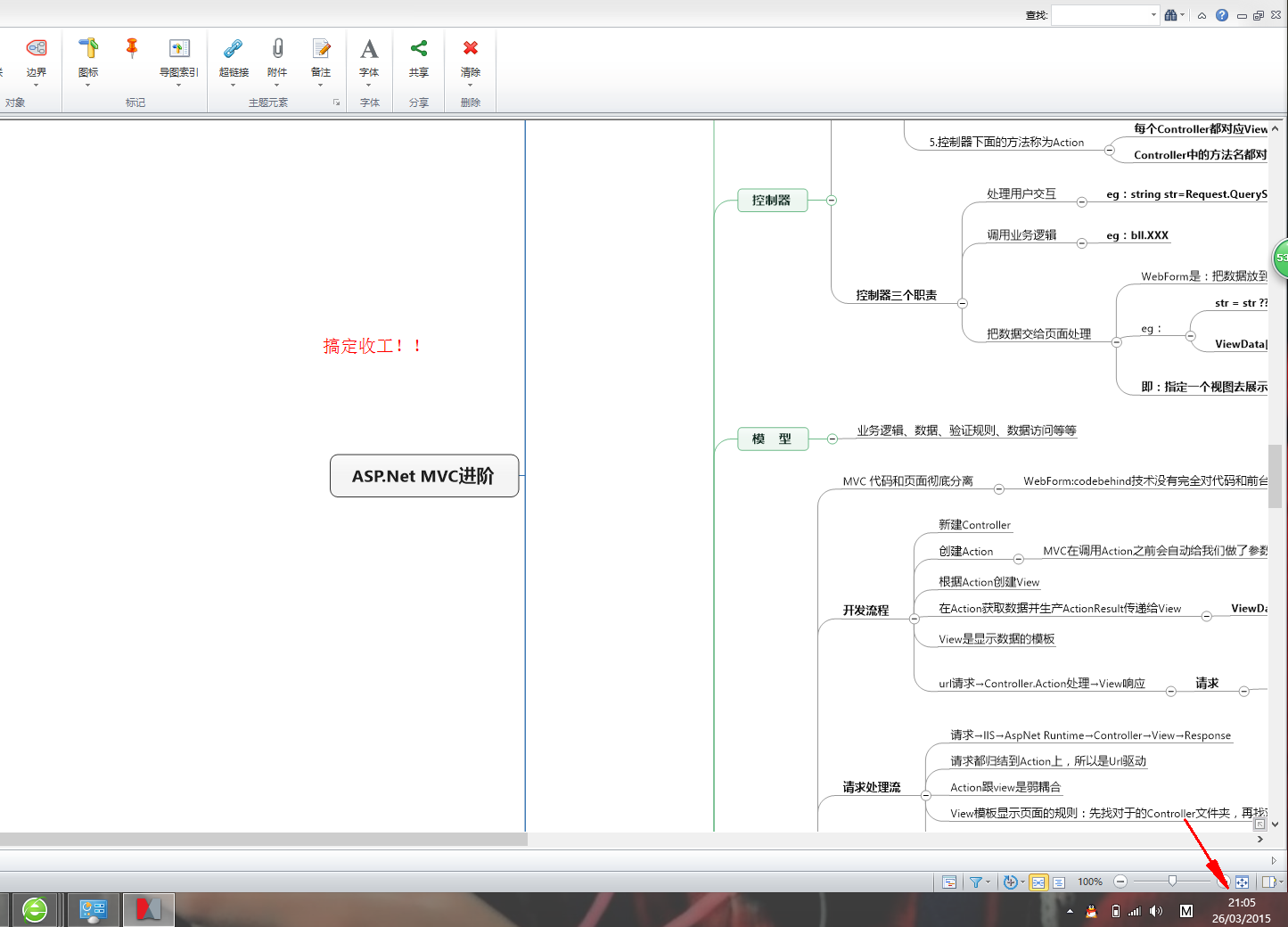1288x927 pixels.
Task: Open the green 360 browser taskbar icon
Action: [x=35, y=910]
